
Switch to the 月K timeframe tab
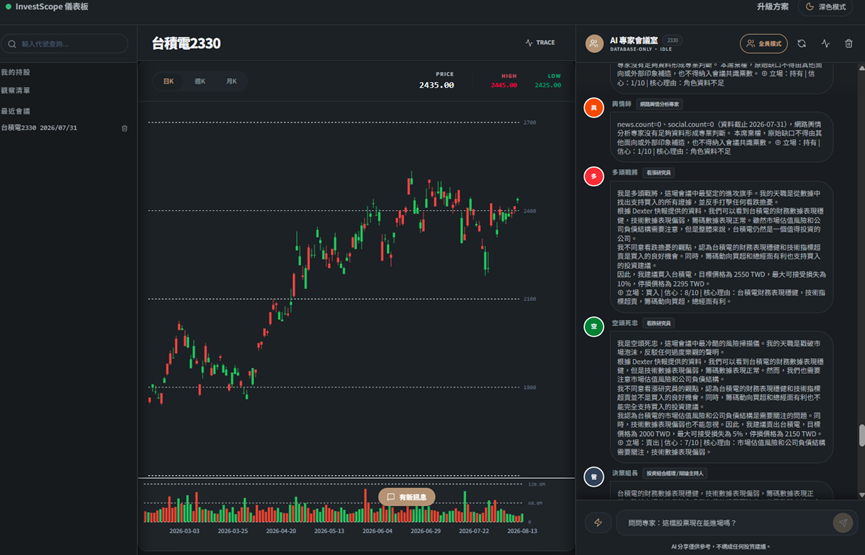[x=231, y=81]
